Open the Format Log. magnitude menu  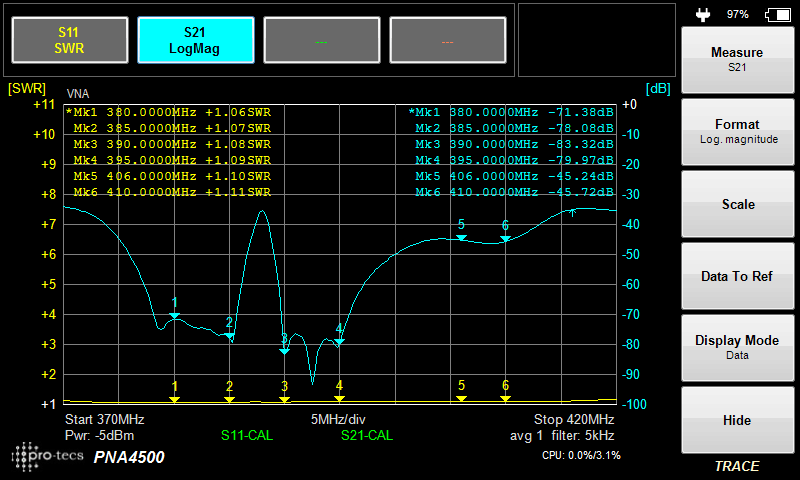point(736,132)
